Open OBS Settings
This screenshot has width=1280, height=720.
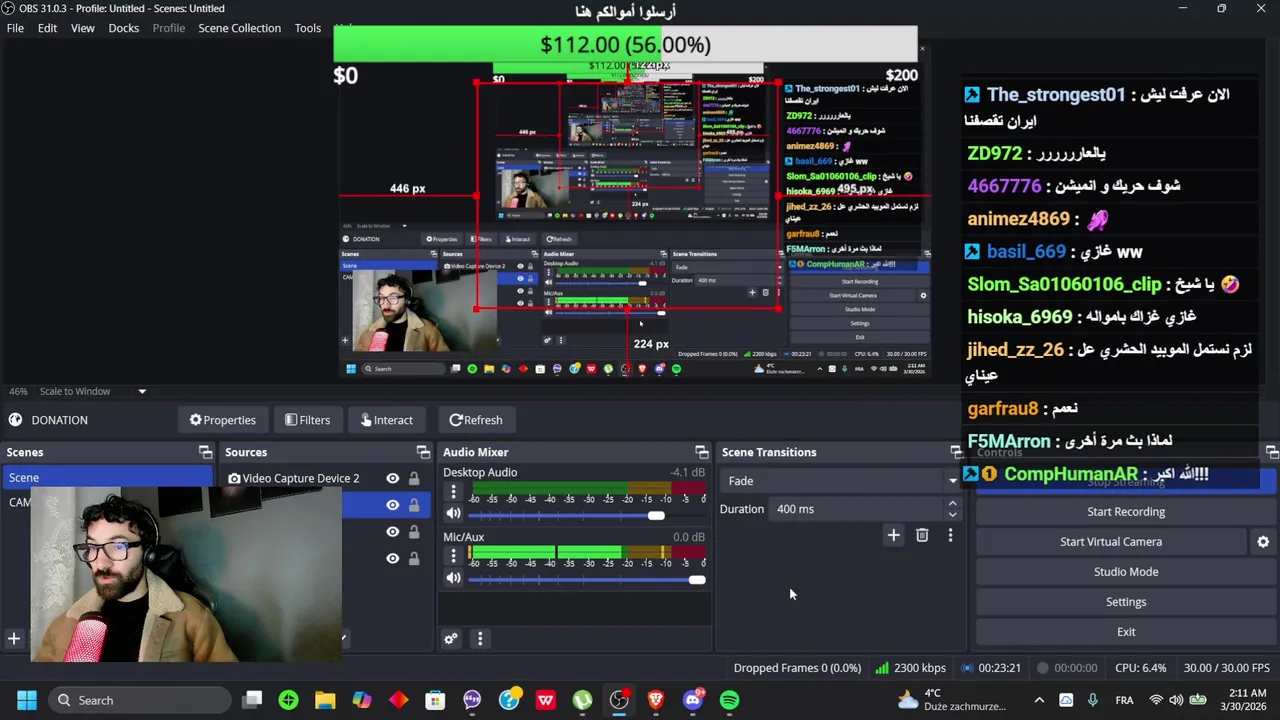coord(1126,601)
